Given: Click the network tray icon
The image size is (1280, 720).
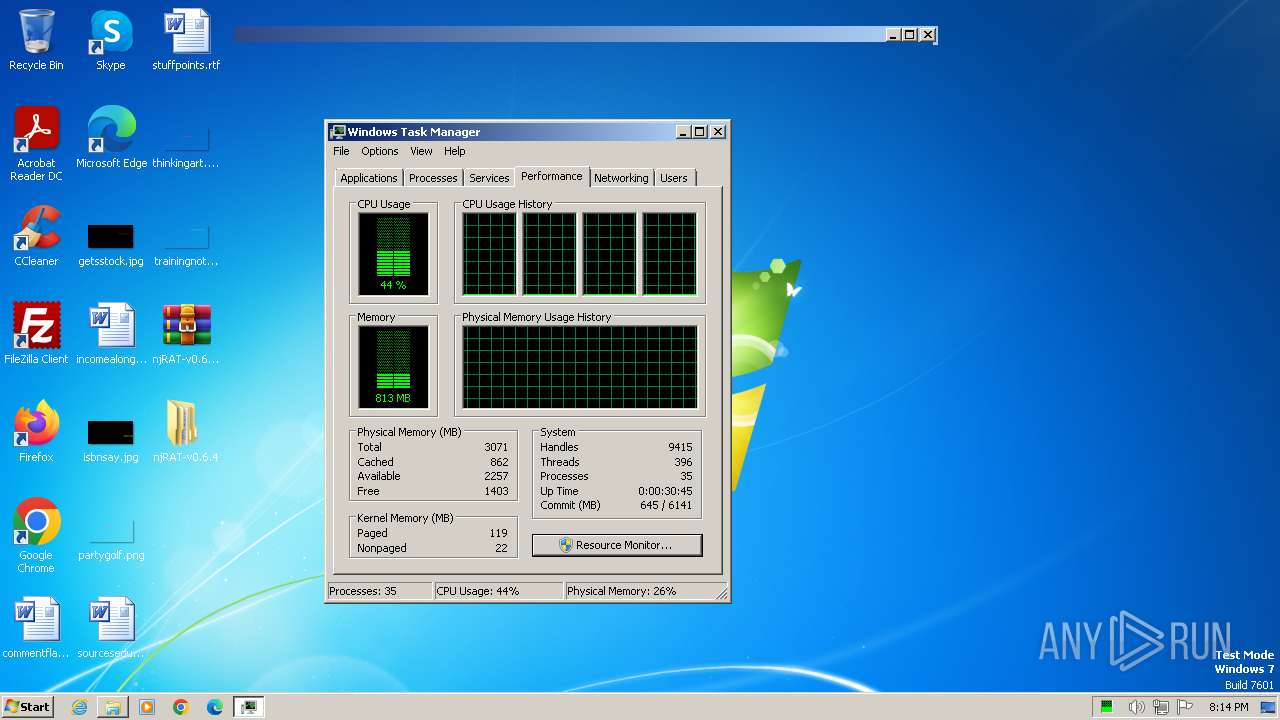Looking at the screenshot, I should tap(1160, 707).
